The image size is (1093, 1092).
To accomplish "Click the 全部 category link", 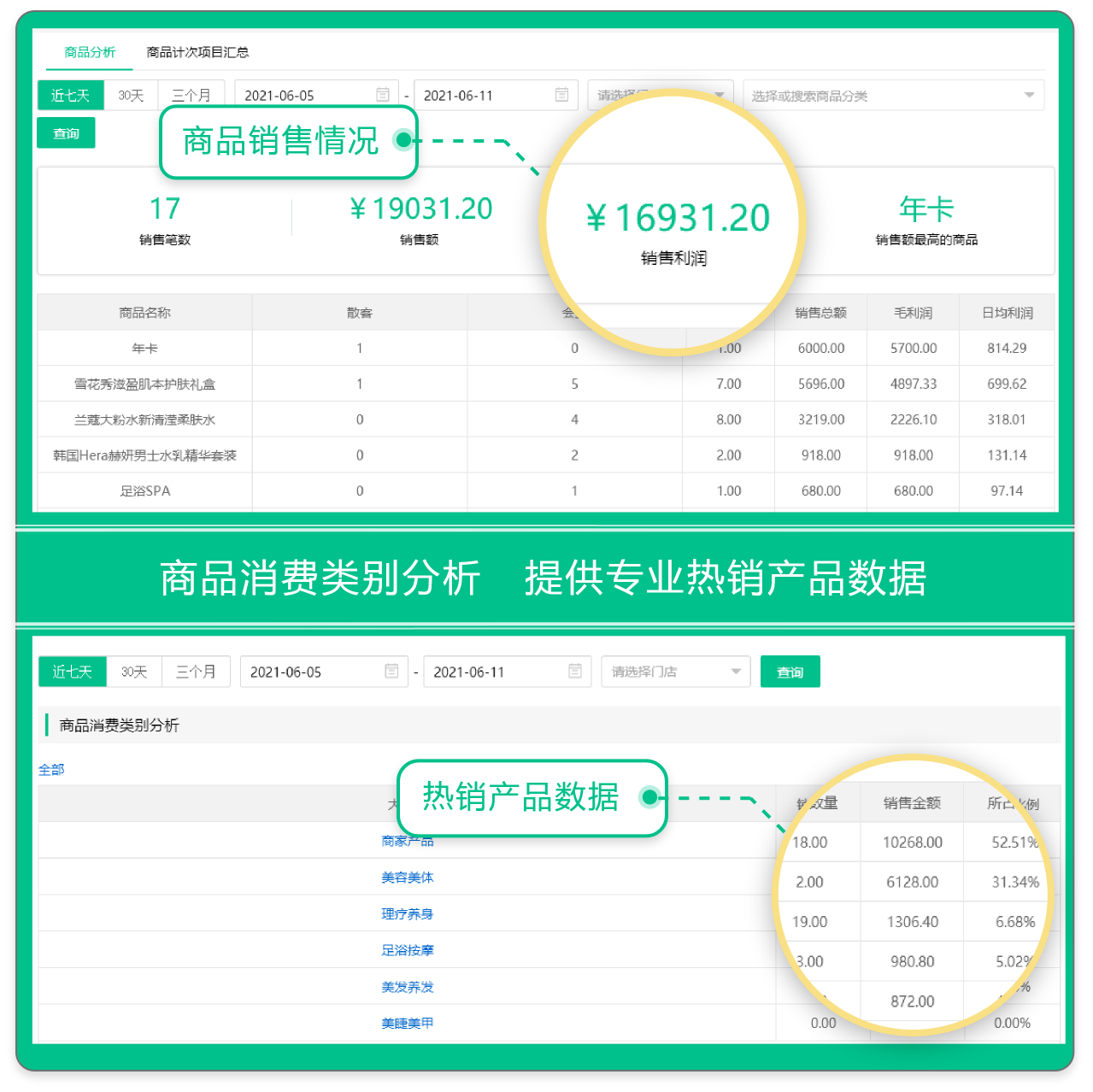I will point(51,770).
